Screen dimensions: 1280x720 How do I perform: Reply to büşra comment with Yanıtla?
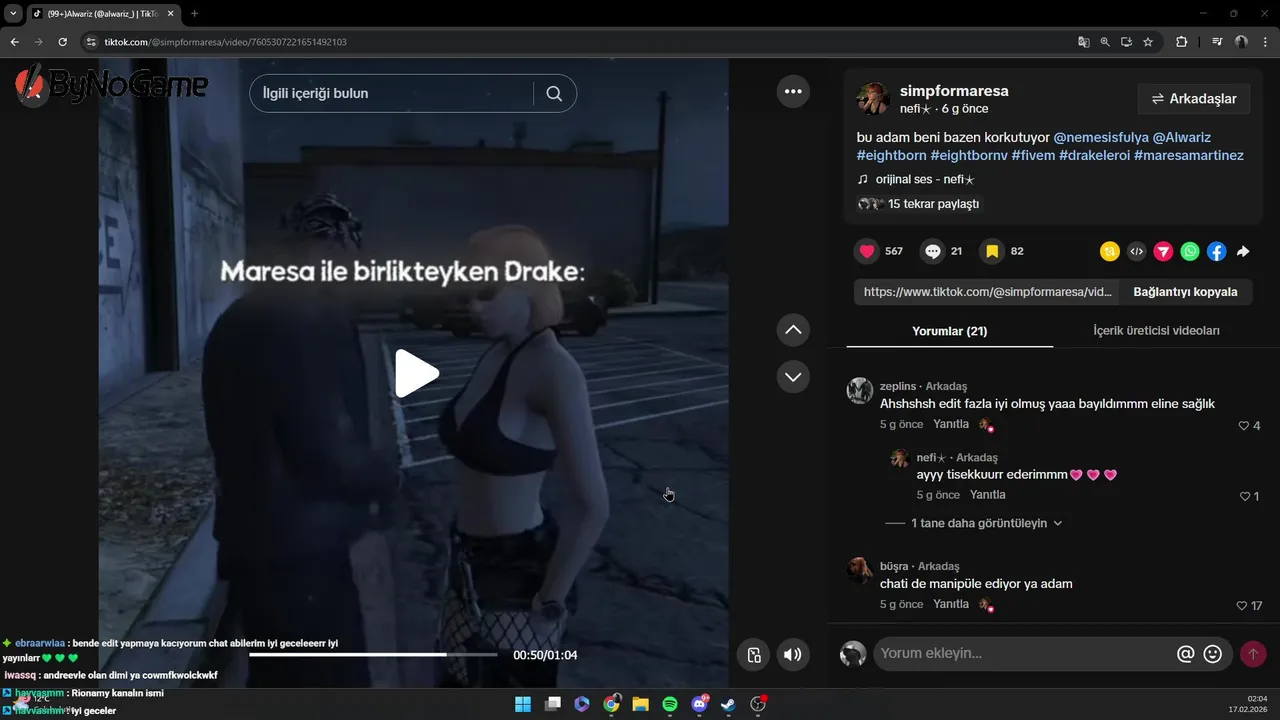[951, 605]
